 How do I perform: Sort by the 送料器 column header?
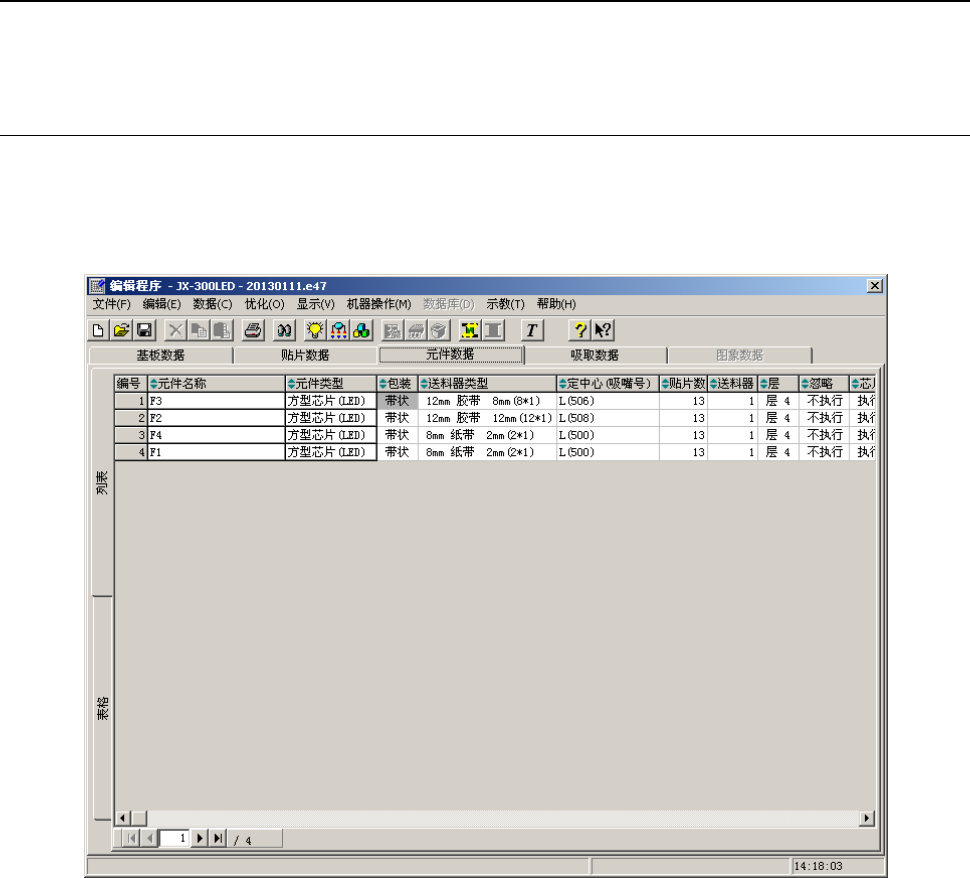[x=732, y=384]
